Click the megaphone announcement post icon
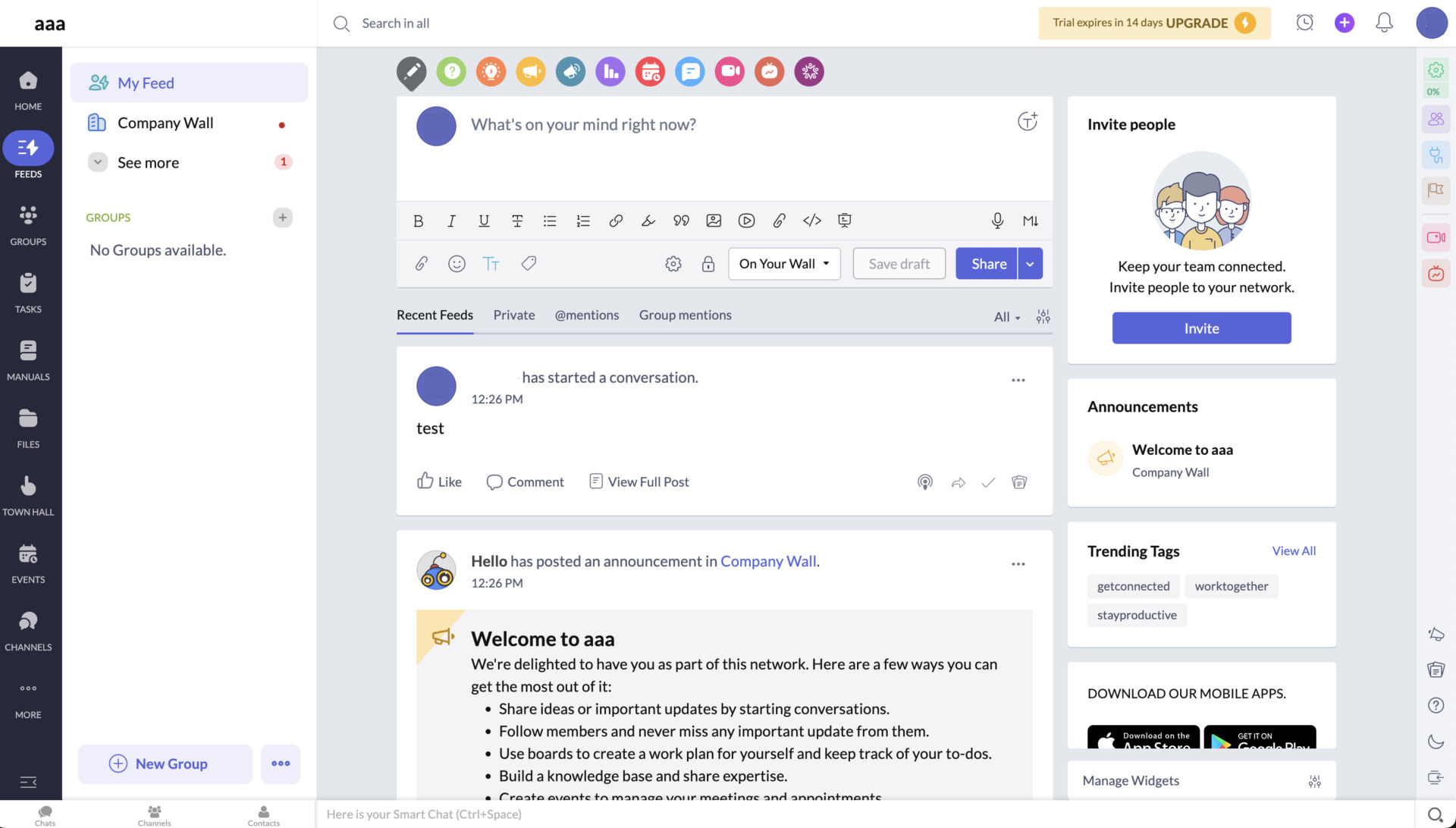Screen dimensions: 1456x828 [531, 71]
